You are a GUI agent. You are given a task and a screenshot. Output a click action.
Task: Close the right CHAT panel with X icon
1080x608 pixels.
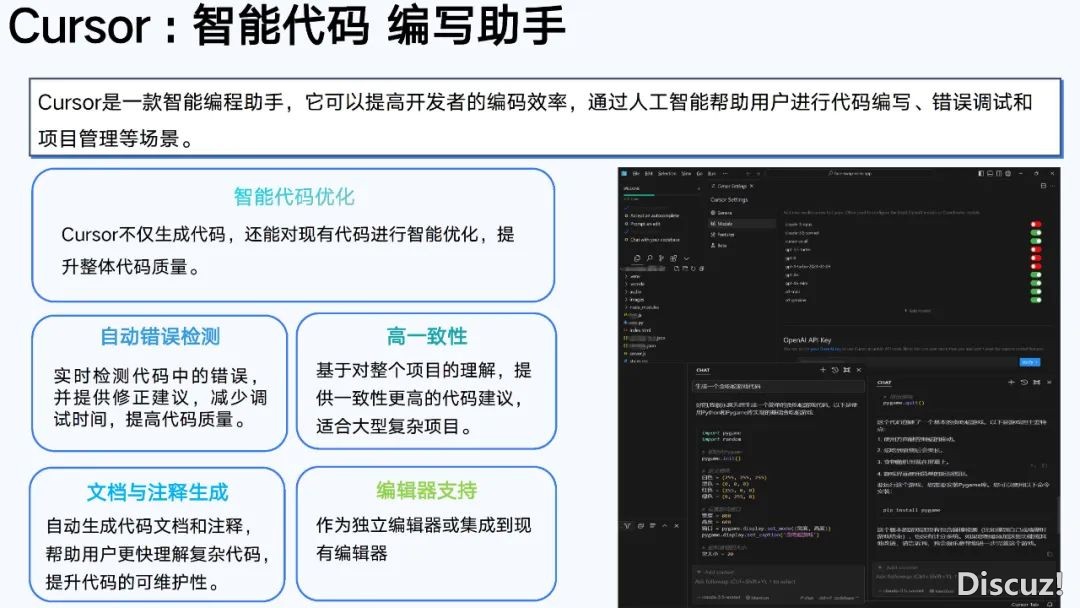click(1051, 382)
